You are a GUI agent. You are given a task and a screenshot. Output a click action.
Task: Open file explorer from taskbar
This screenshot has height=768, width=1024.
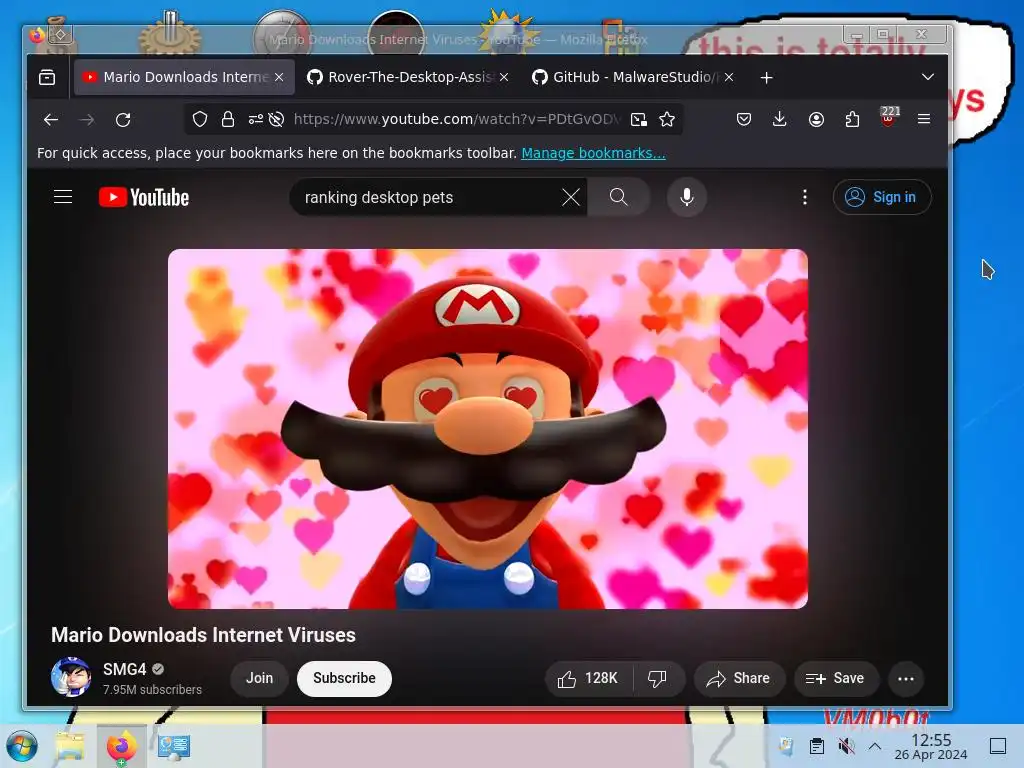coord(71,746)
